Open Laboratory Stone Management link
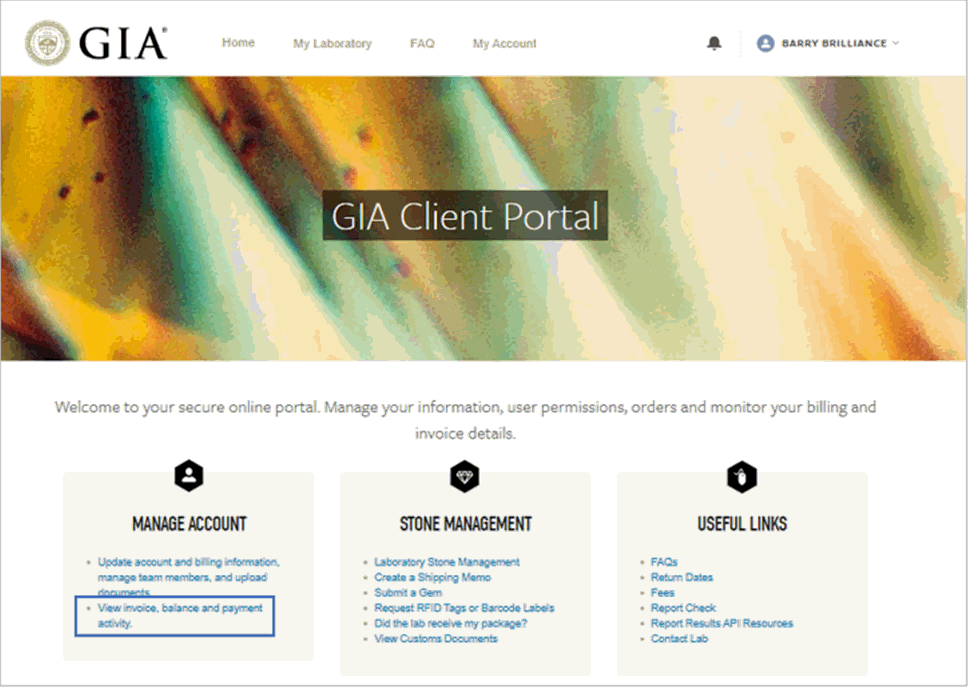Image resolution: width=969 pixels, height=687 pixels. pos(447,562)
